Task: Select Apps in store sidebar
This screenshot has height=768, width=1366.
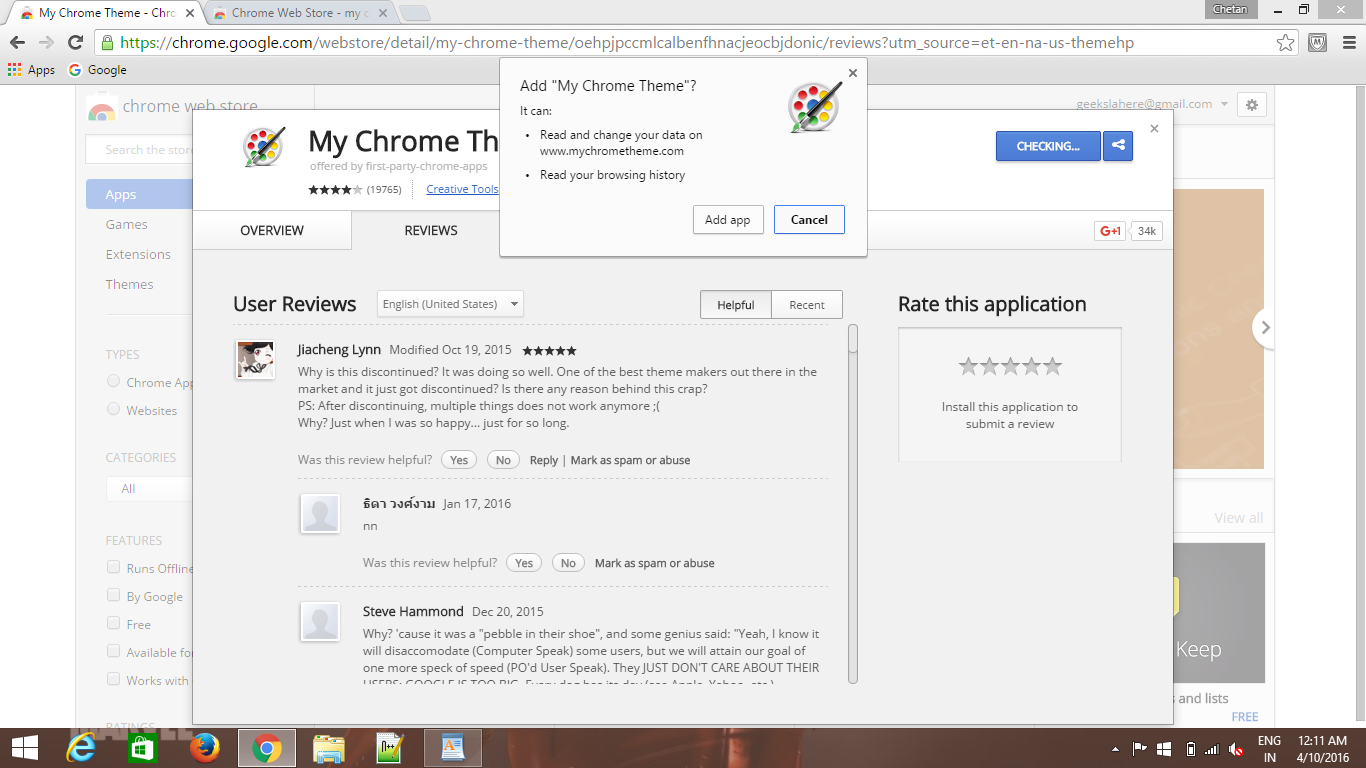Action: 139,194
